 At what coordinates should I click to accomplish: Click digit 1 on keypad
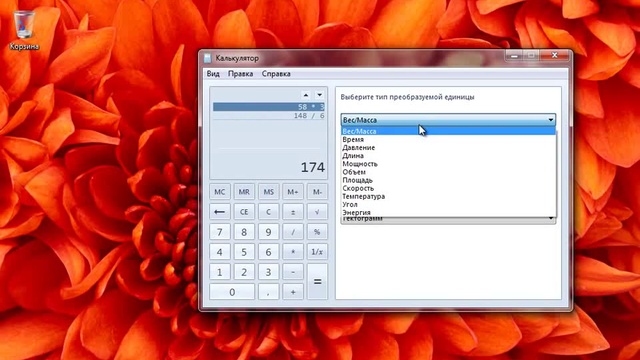click(x=220, y=272)
